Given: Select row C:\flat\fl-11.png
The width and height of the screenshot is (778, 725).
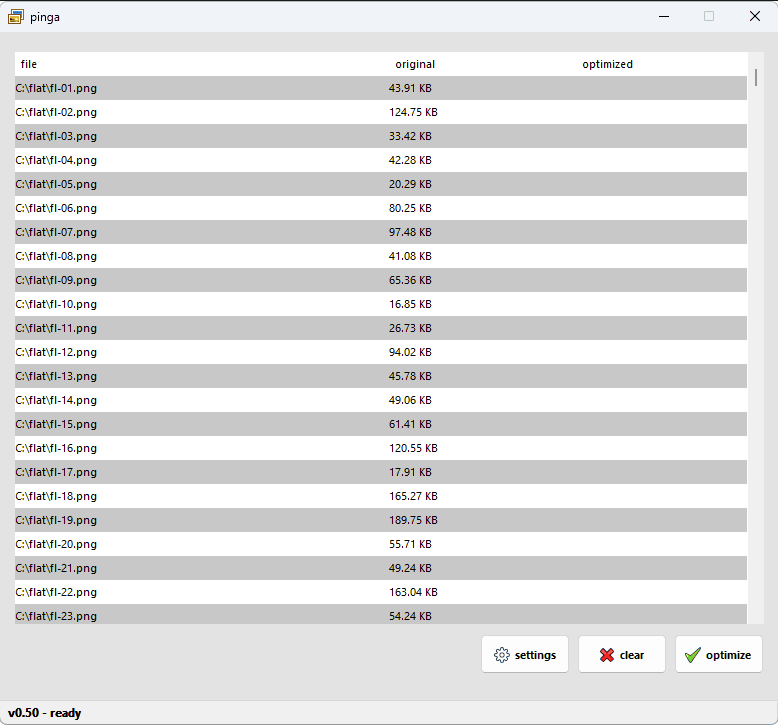Looking at the screenshot, I should coord(381,328).
